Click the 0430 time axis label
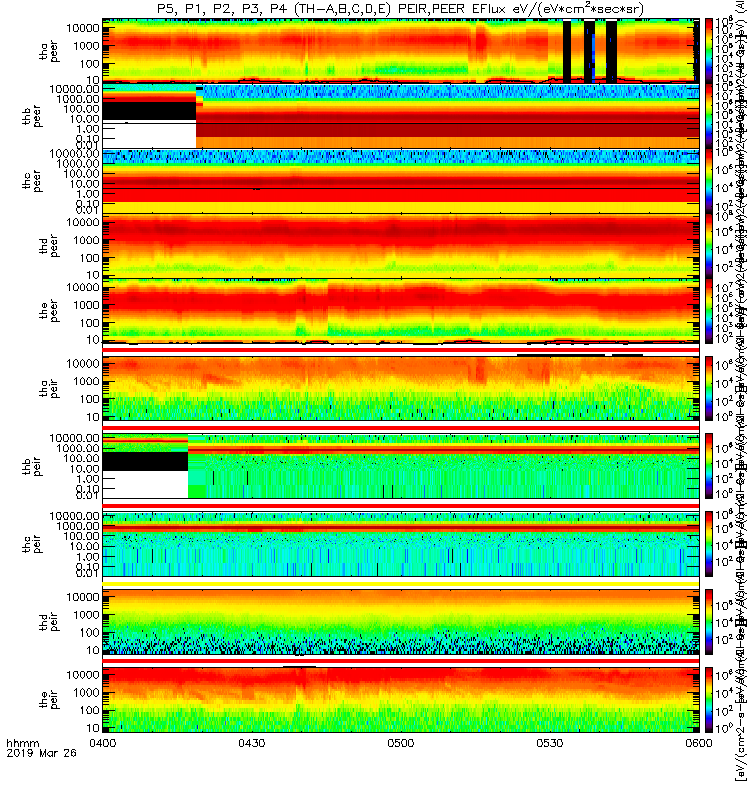750x800 pixels. [x=252, y=743]
